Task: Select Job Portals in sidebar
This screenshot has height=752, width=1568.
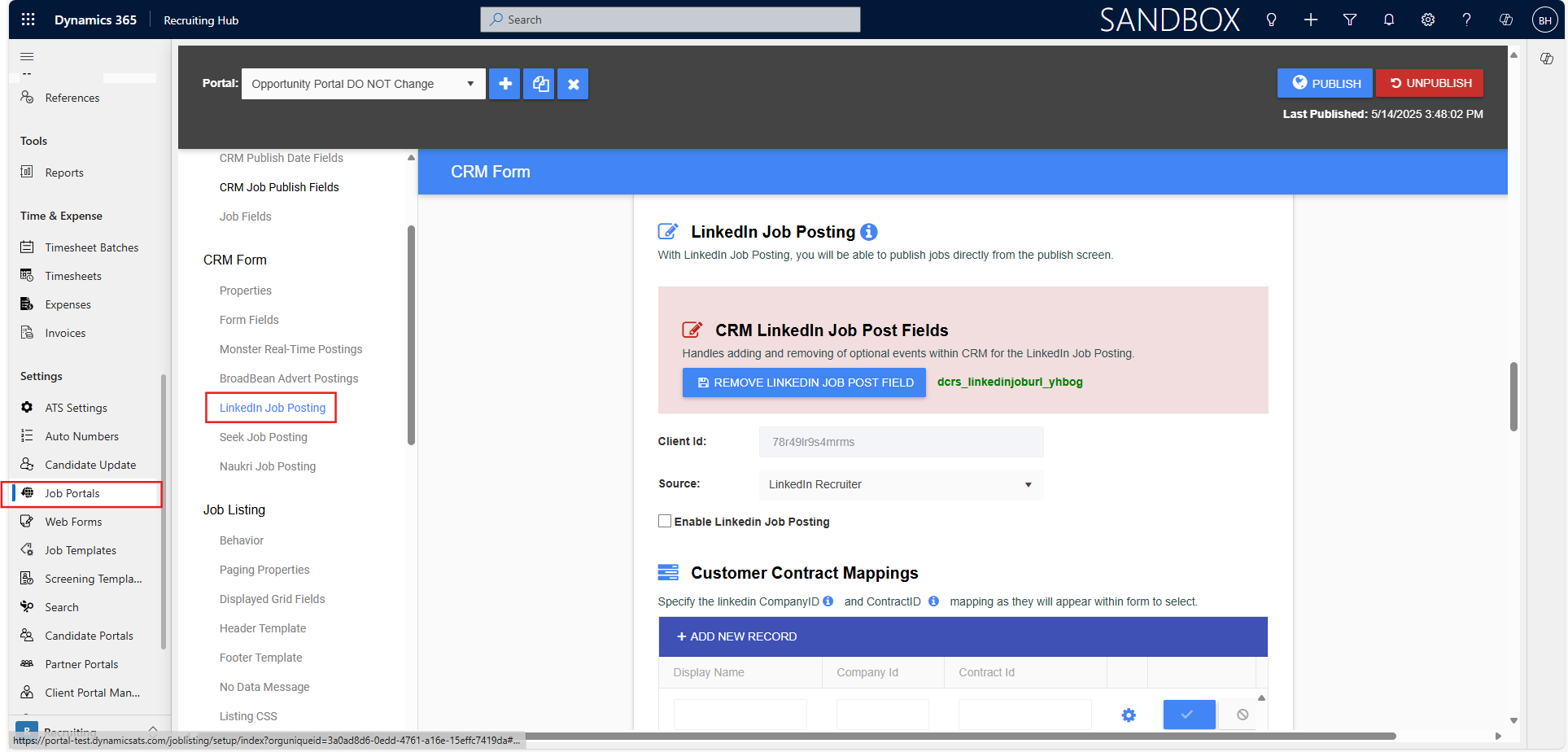Action: 72,493
